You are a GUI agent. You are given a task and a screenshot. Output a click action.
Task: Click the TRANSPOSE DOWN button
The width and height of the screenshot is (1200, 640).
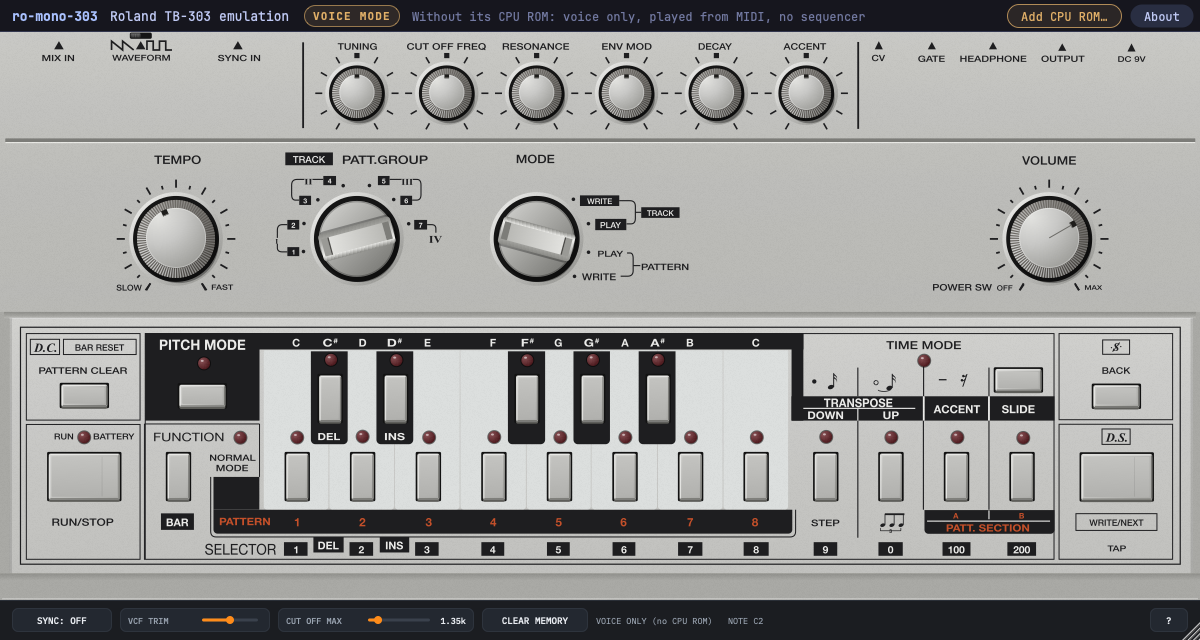pos(825,477)
